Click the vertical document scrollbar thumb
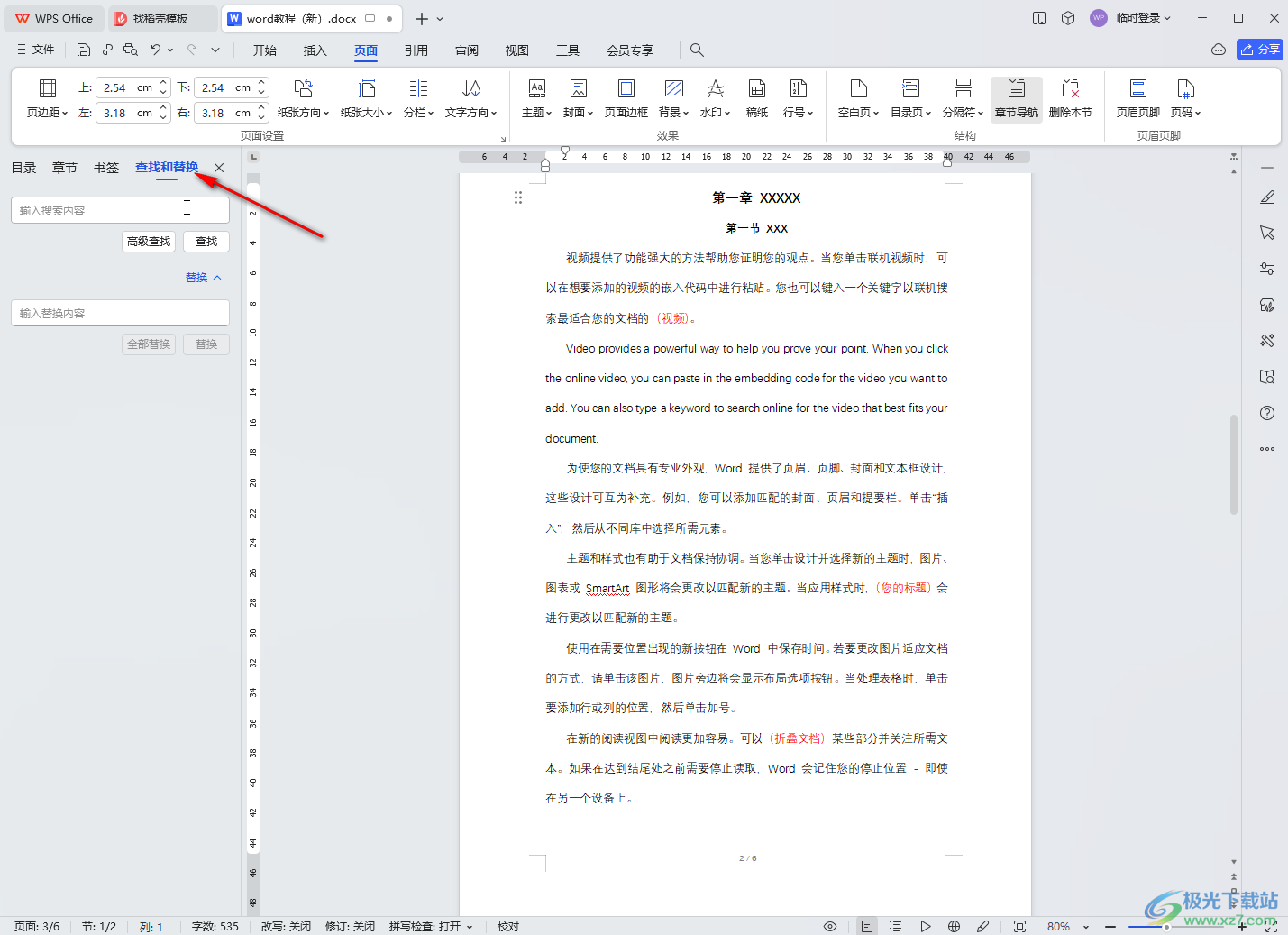 [x=1234, y=464]
